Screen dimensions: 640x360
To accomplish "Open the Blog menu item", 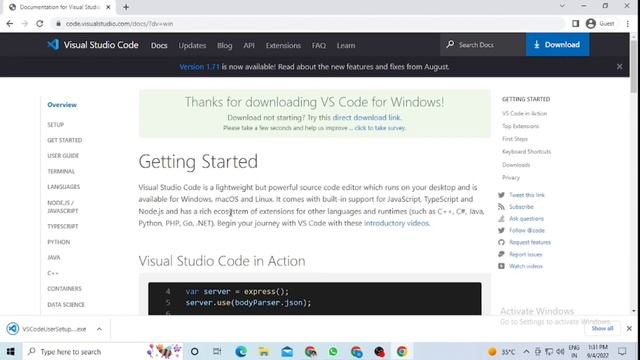I will [x=224, y=45].
